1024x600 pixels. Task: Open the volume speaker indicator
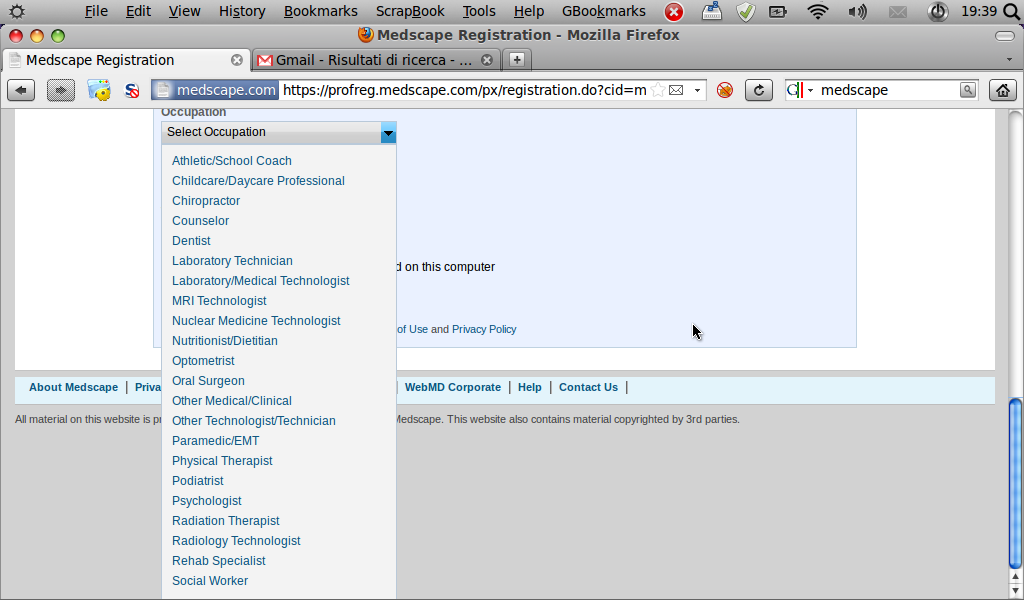(857, 12)
